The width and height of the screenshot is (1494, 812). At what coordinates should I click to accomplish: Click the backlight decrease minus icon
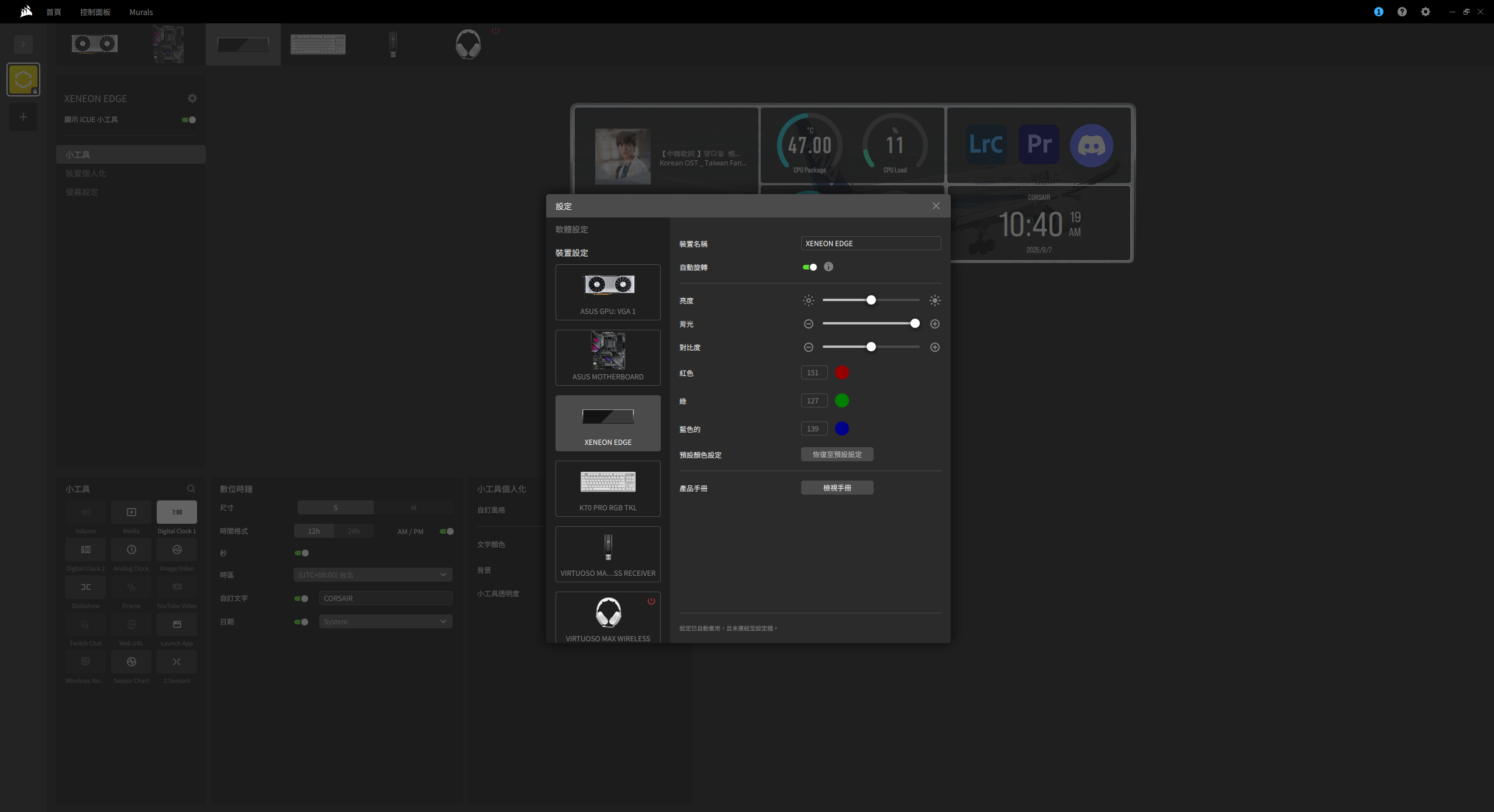pyautogui.click(x=808, y=324)
